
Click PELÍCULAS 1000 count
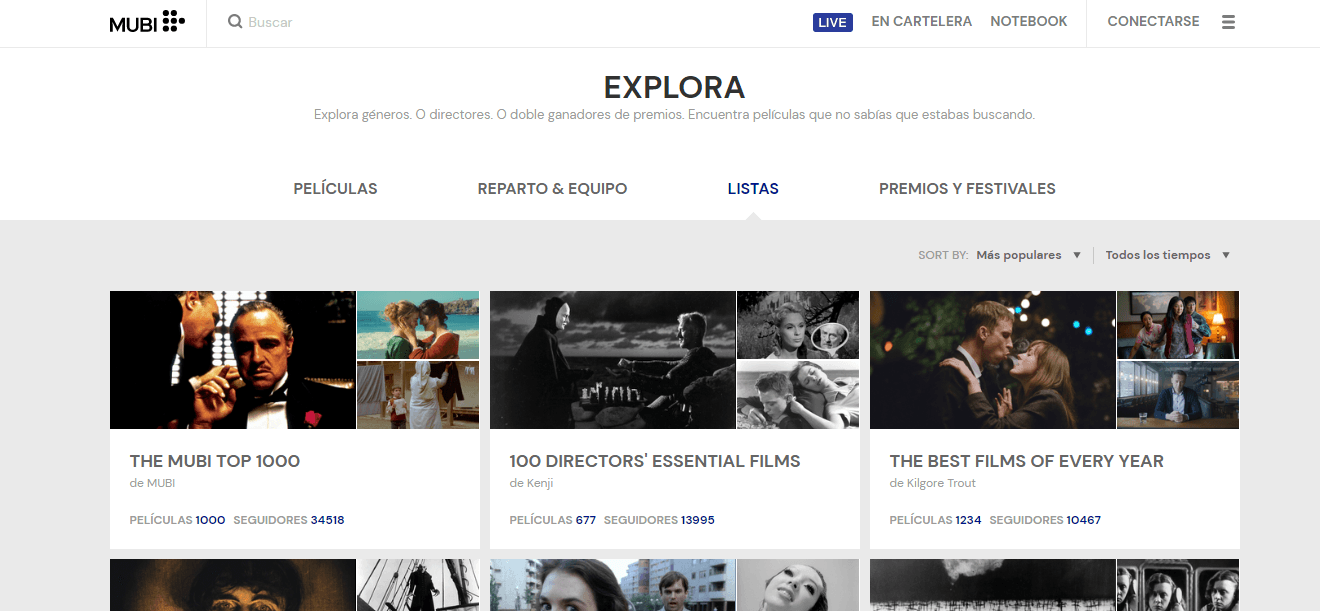point(178,520)
